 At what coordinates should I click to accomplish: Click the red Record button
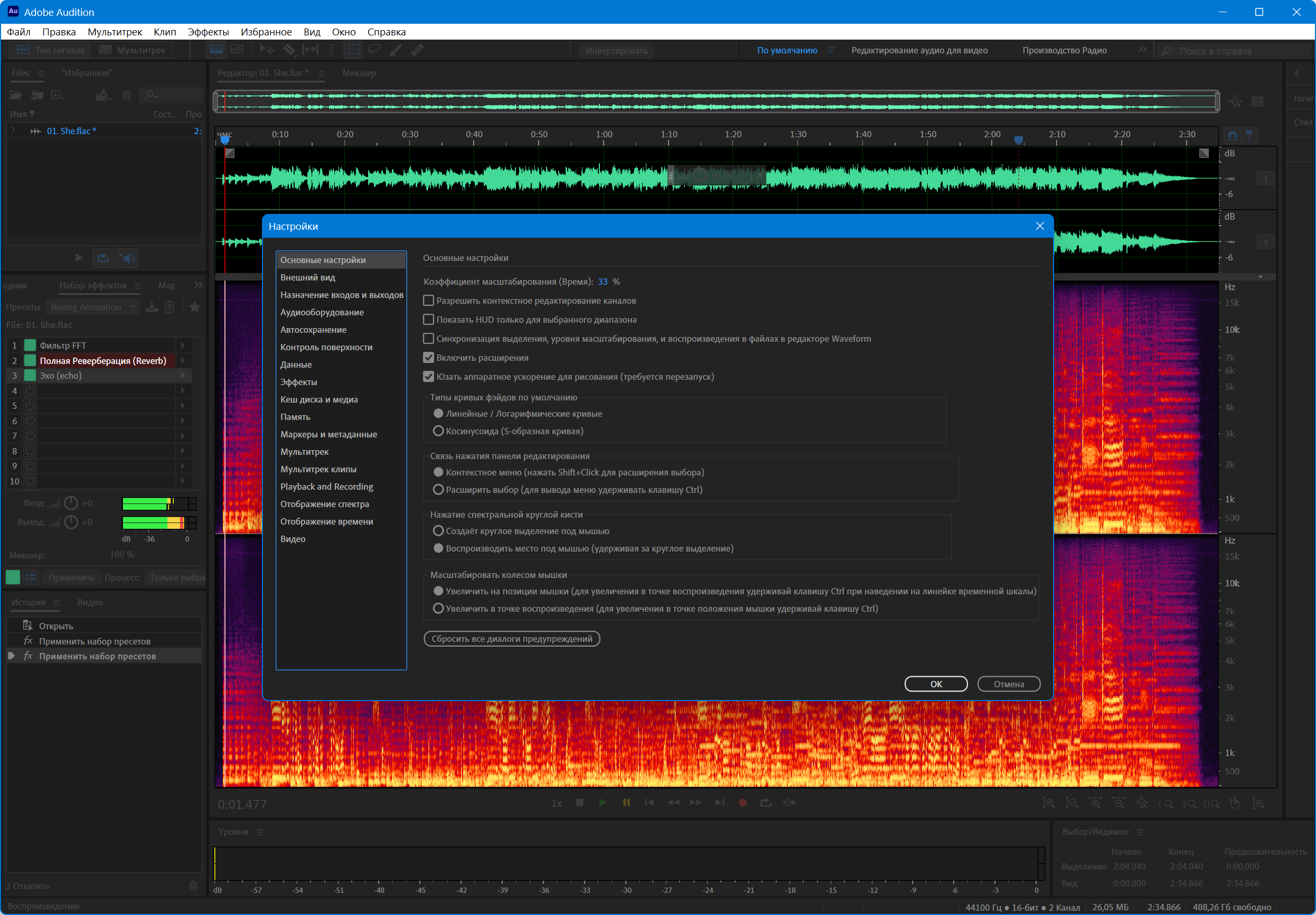pyautogui.click(x=742, y=802)
